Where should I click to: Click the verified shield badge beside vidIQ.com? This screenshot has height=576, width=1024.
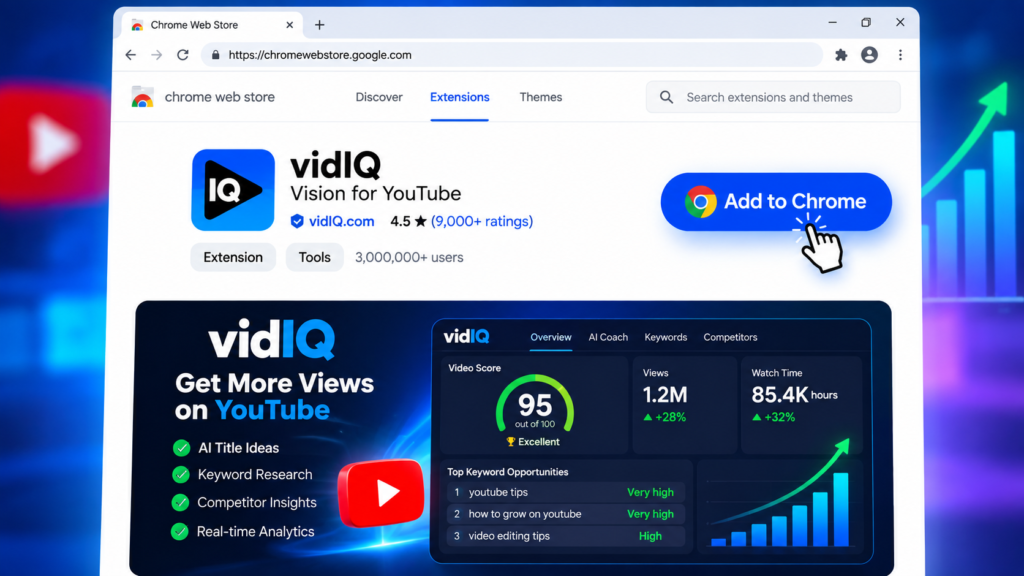point(297,221)
